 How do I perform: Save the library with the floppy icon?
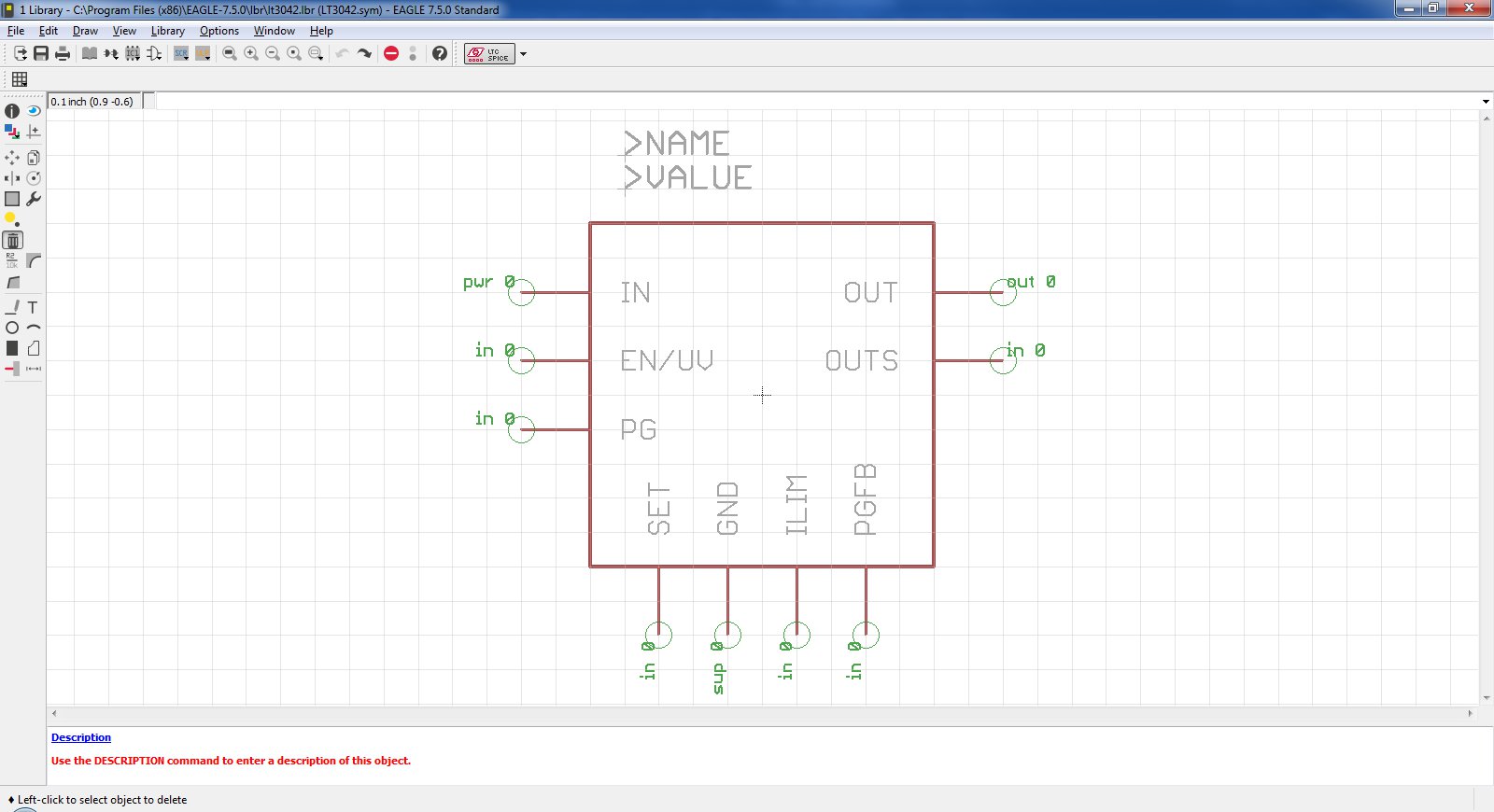(x=41, y=53)
